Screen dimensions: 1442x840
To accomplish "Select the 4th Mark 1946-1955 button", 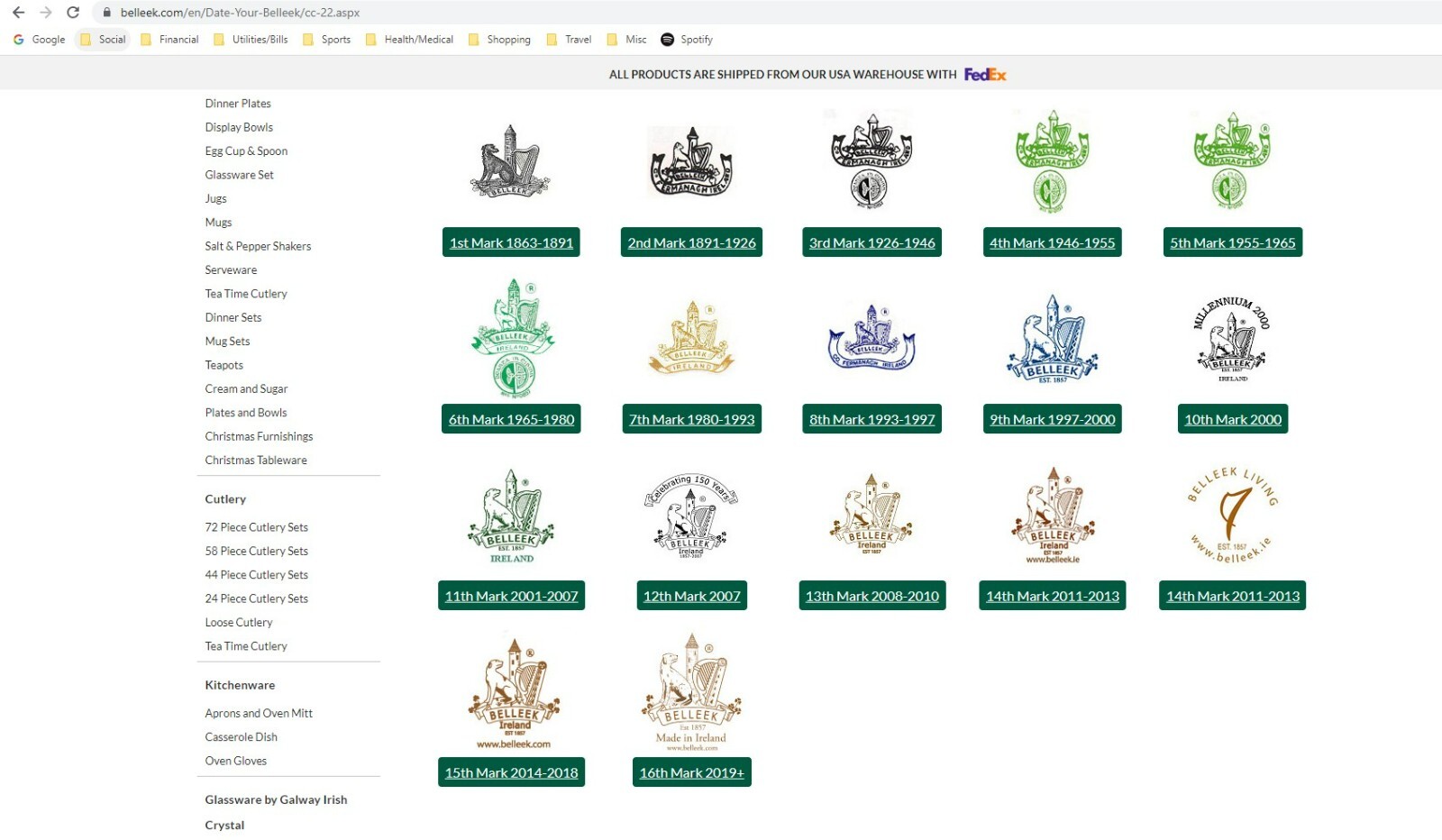I will pyautogui.click(x=1052, y=242).
